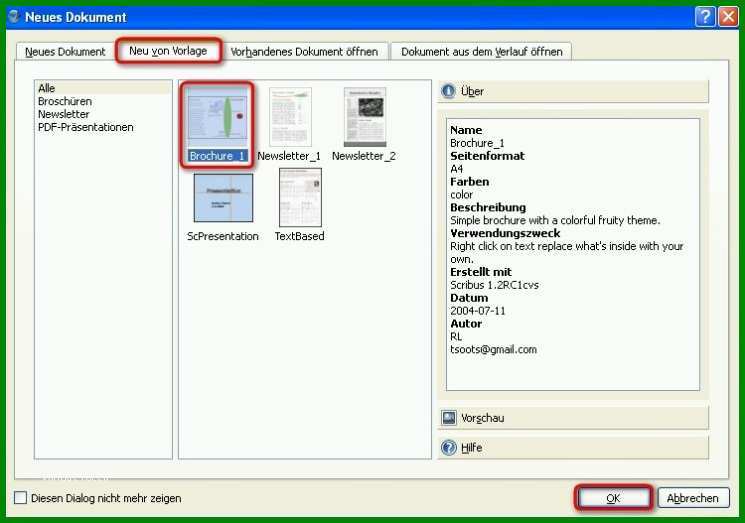
Task: Switch to the Neues Dokument tab
Action: pos(65,52)
